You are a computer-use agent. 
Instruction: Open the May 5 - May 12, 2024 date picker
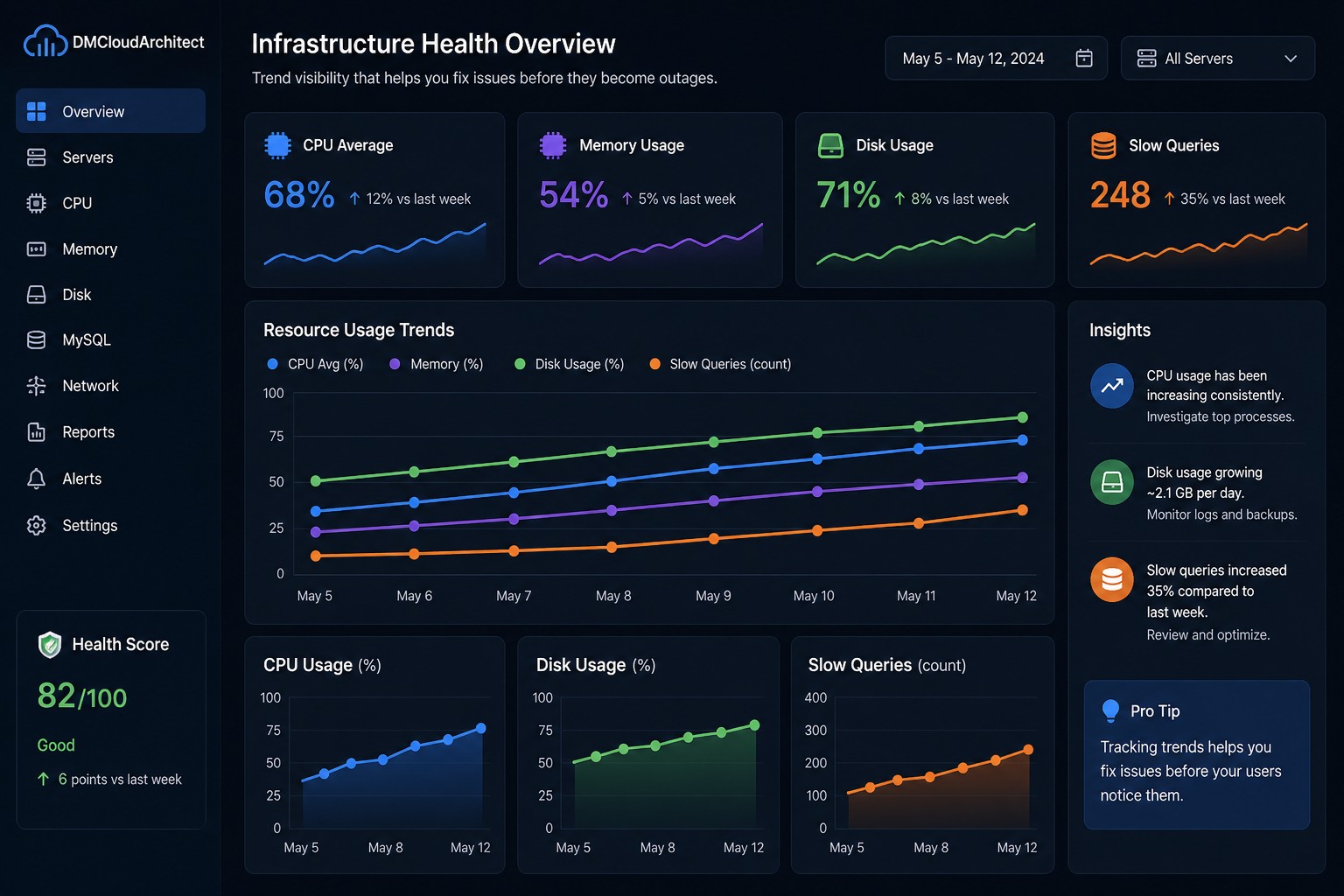click(x=997, y=59)
